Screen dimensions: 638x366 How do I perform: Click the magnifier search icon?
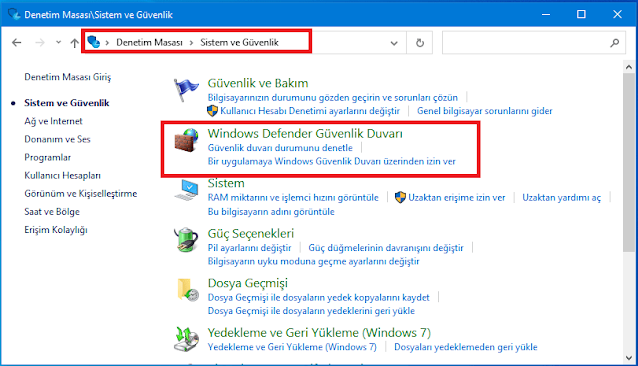[x=615, y=42]
